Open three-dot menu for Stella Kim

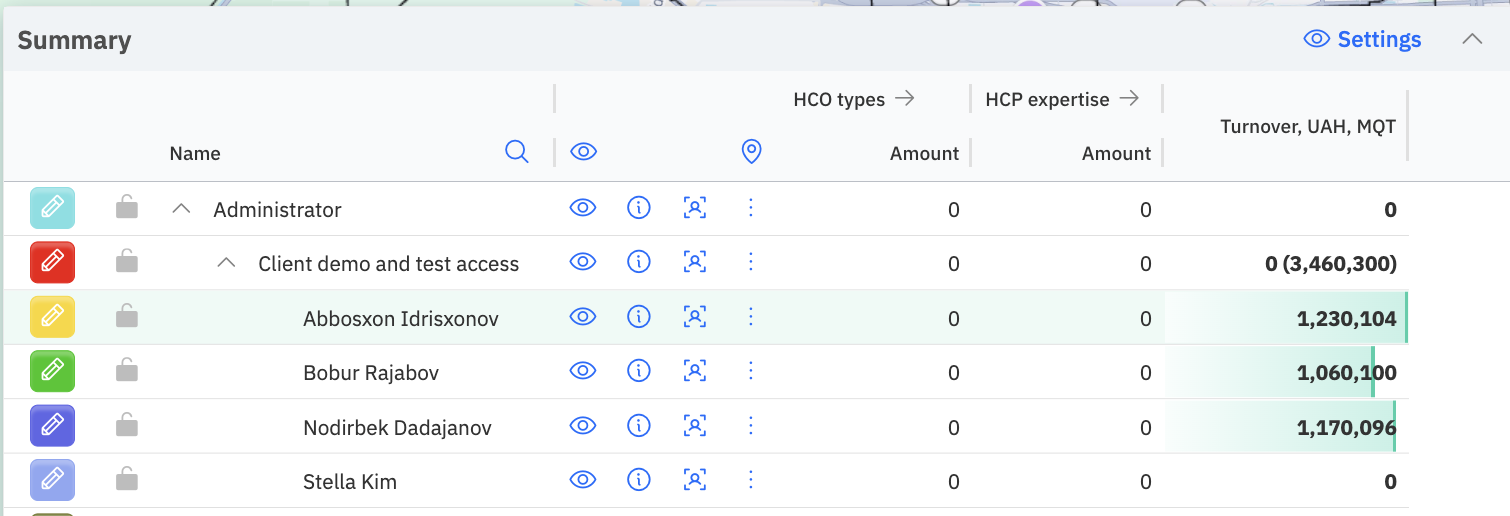point(751,480)
